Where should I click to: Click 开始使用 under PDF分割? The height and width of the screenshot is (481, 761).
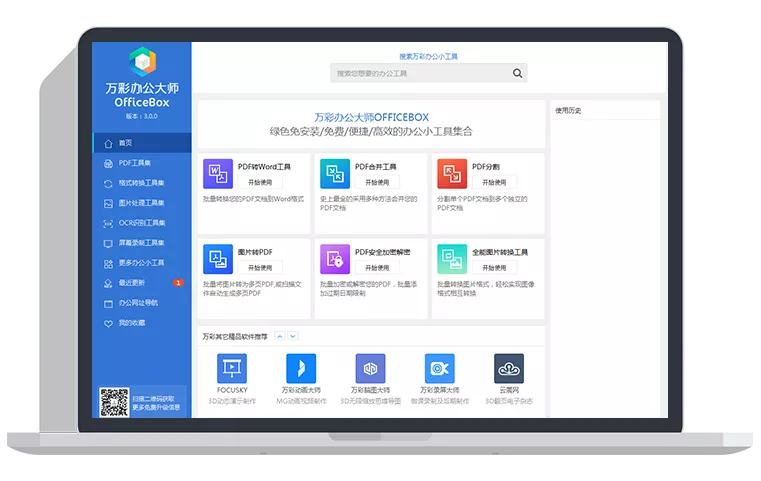(494, 182)
